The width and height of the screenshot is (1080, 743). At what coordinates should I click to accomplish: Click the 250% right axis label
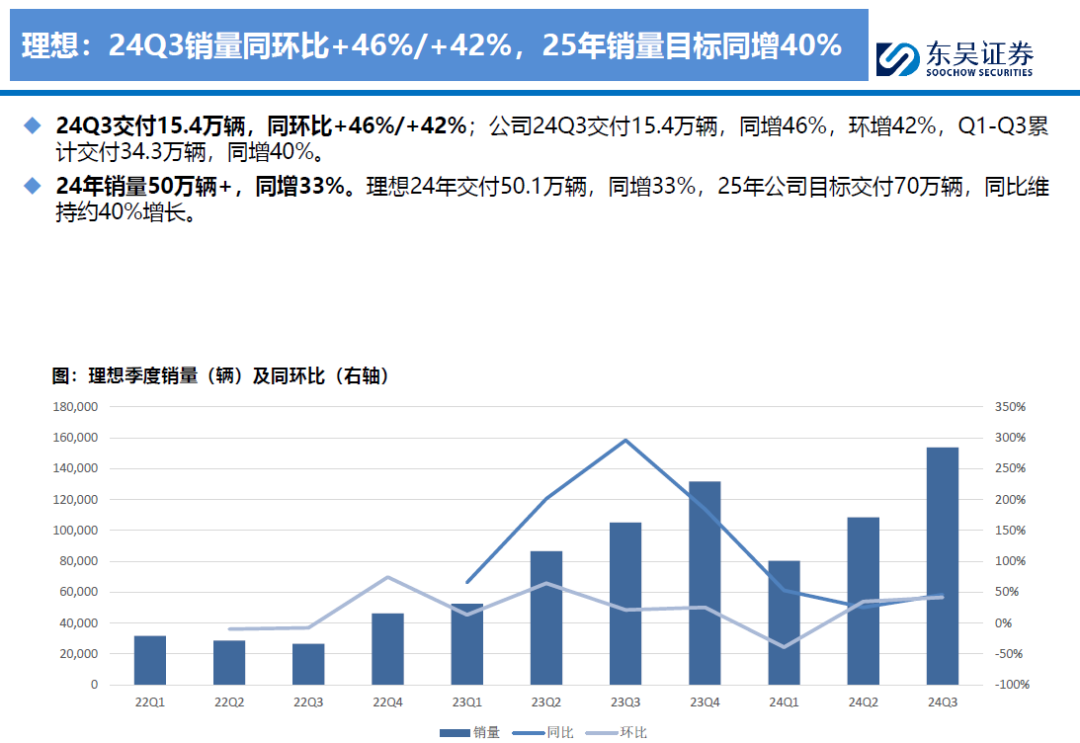point(1010,468)
